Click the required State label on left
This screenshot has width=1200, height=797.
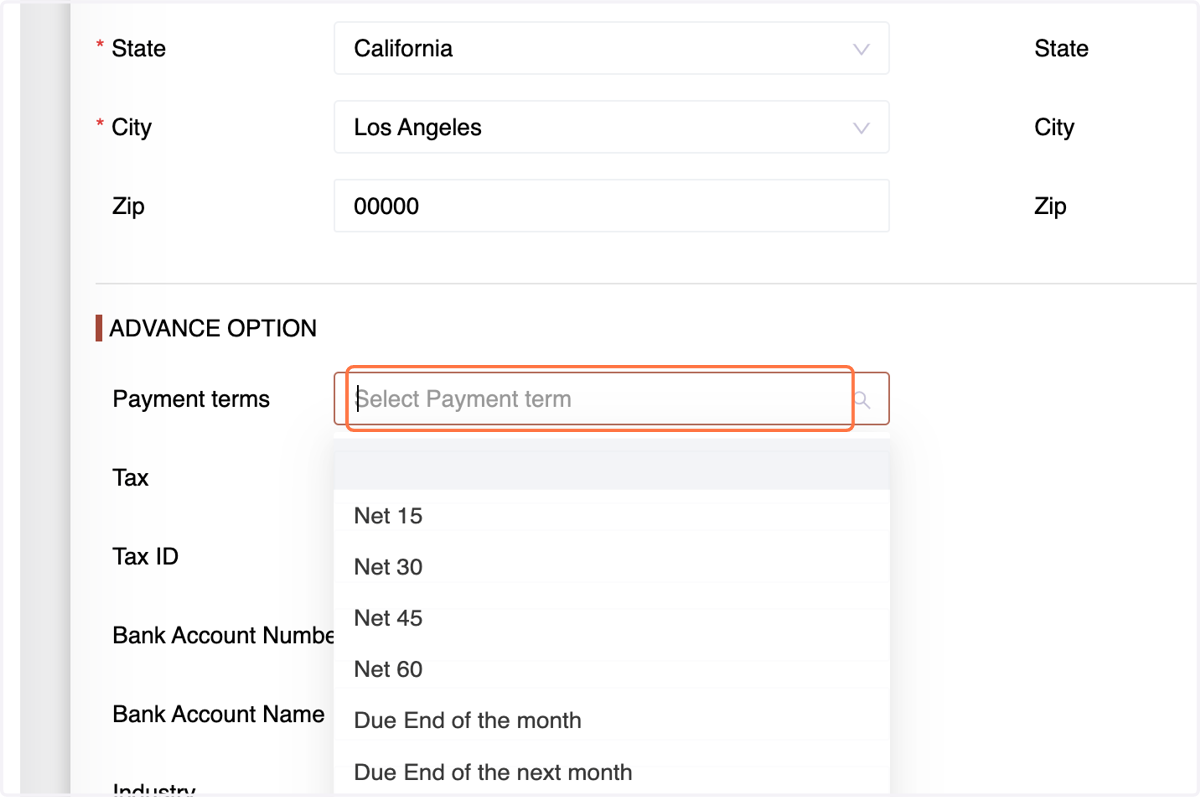point(138,48)
